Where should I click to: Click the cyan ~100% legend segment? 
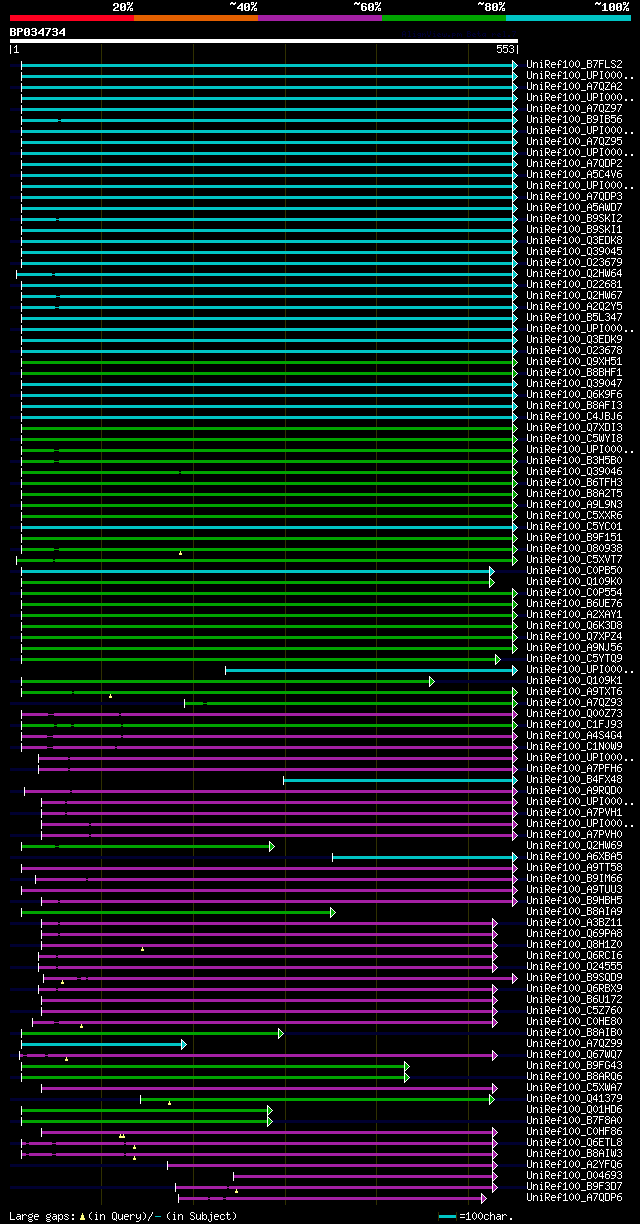pyautogui.click(x=568, y=17)
